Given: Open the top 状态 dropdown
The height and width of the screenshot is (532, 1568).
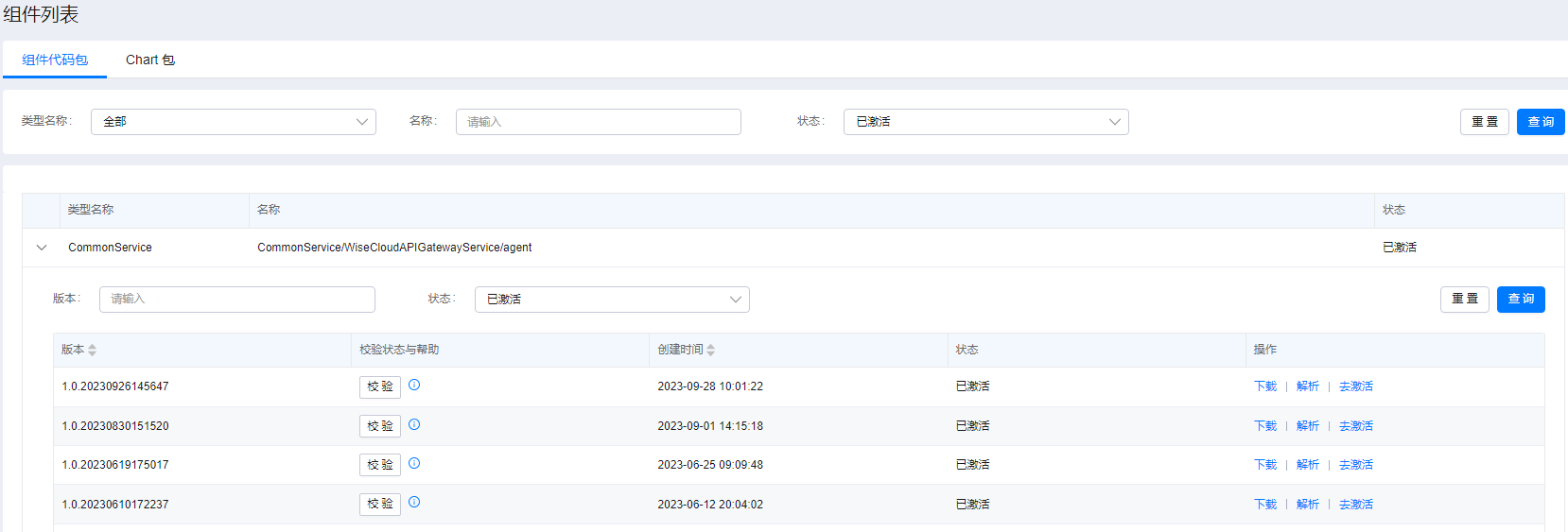Looking at the screenshot, I should pos(985,122).
